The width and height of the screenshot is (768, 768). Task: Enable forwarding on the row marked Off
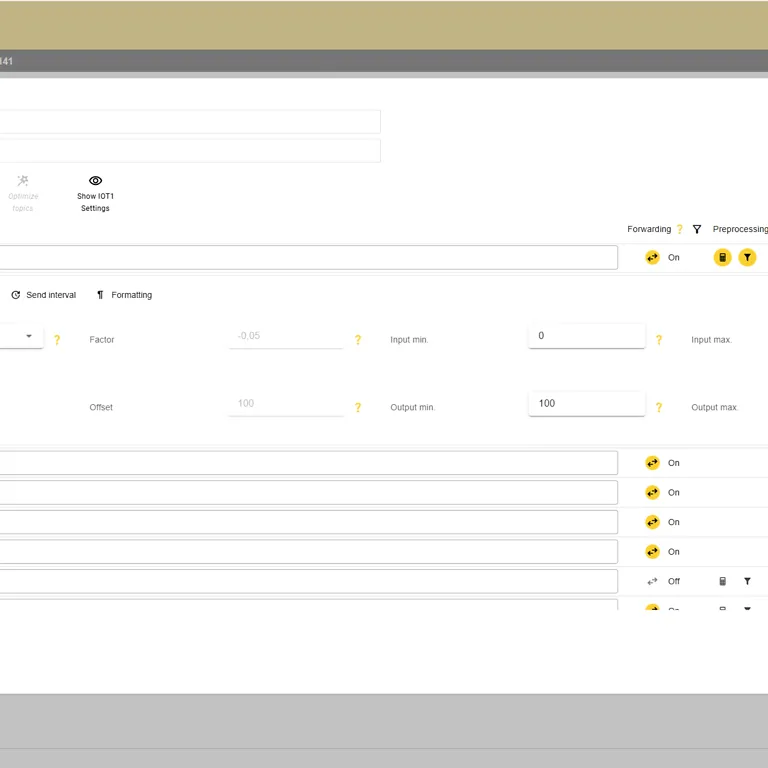(x=652, y=581)
